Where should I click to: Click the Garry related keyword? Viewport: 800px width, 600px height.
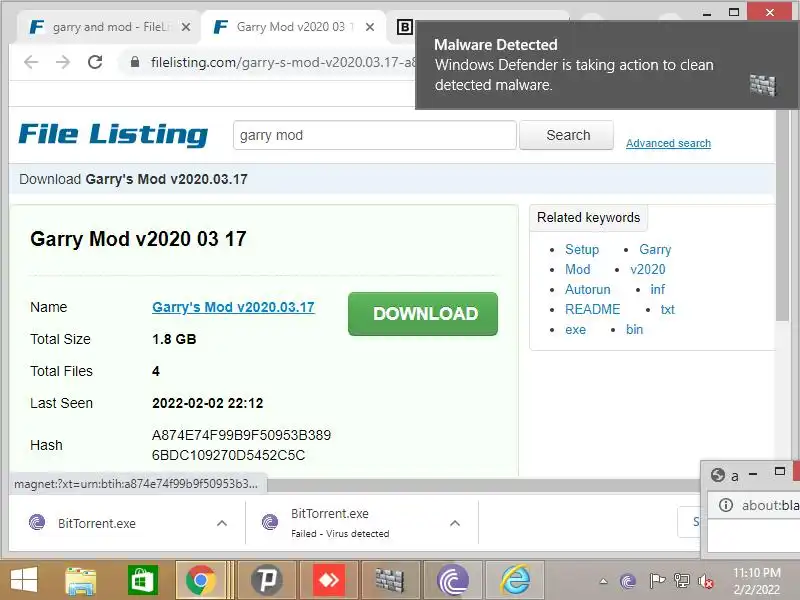pyautogui.click(x=655, y=249)
